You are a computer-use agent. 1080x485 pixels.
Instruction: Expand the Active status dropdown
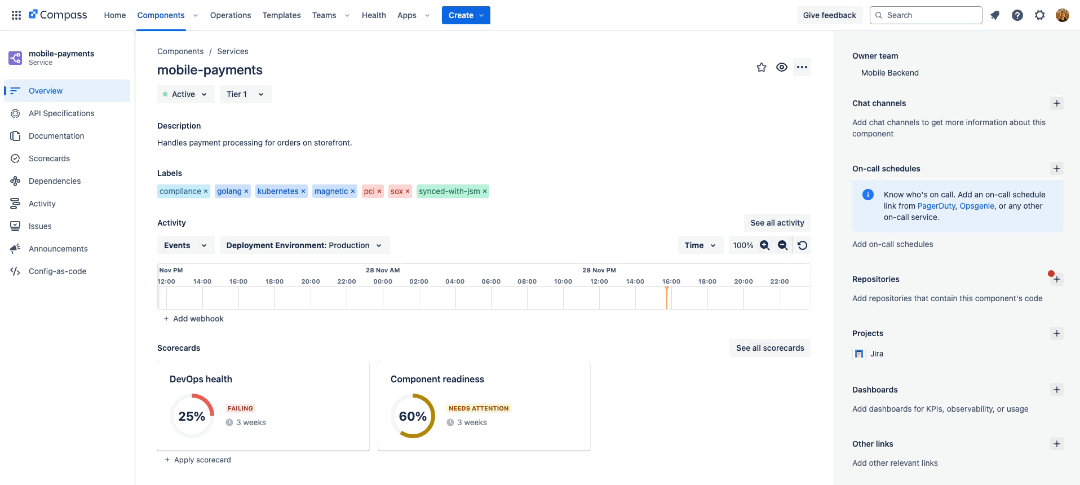(x=185, y=94)
